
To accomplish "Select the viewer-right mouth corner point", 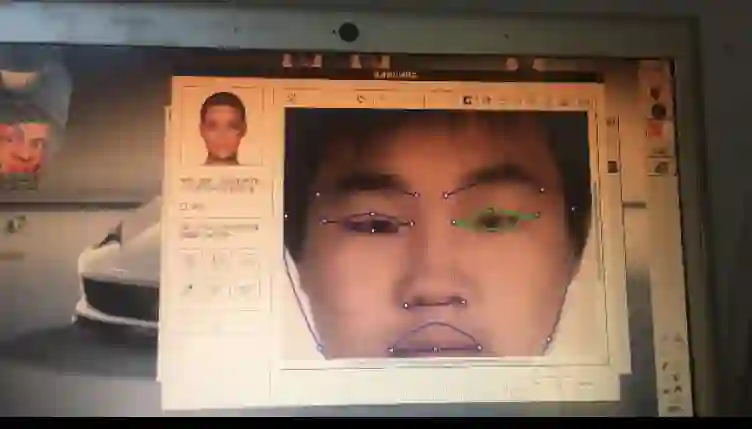I will [479, 348].
